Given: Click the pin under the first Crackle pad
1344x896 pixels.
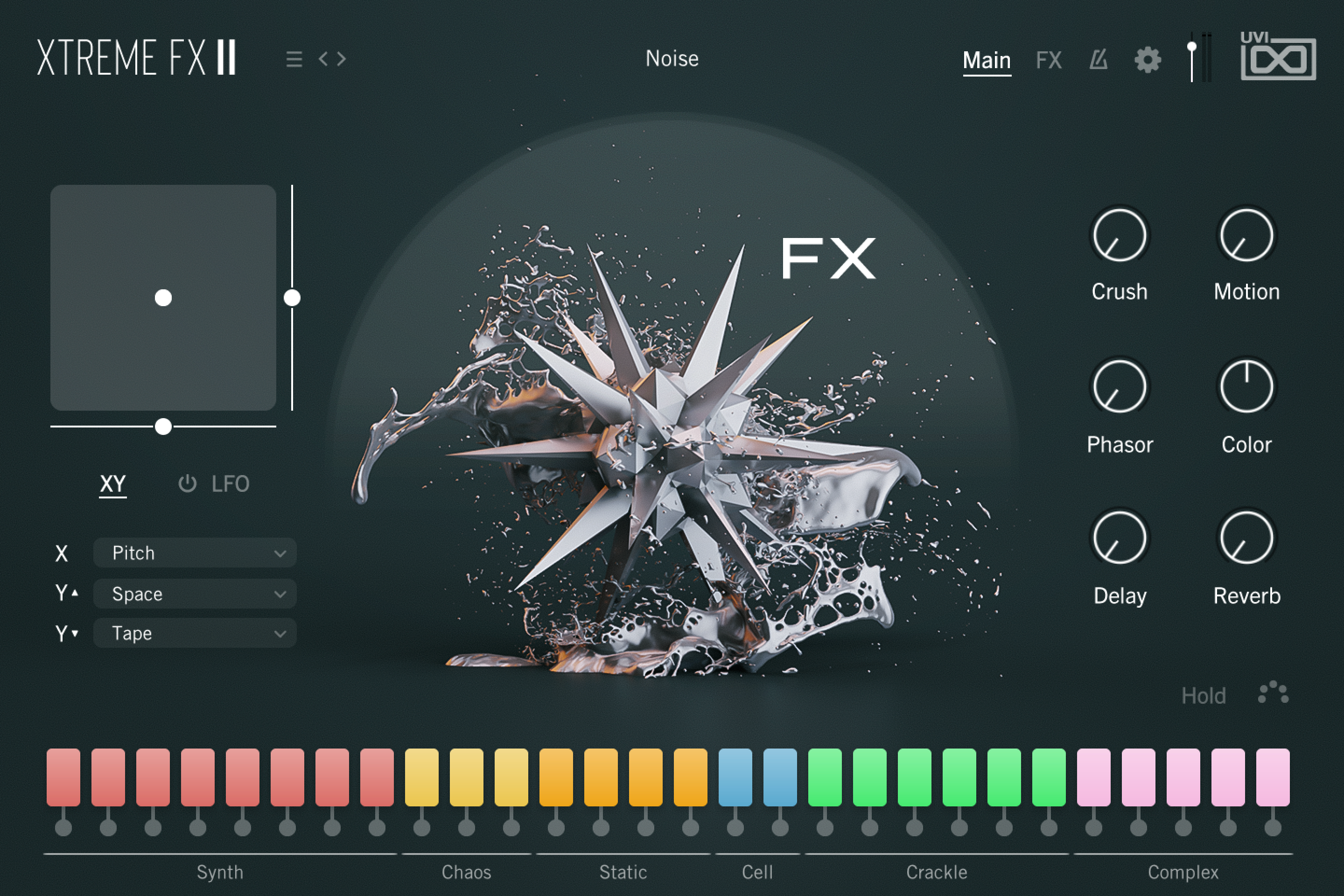Looking at the screenshot, I should click(x=825, y=827).
